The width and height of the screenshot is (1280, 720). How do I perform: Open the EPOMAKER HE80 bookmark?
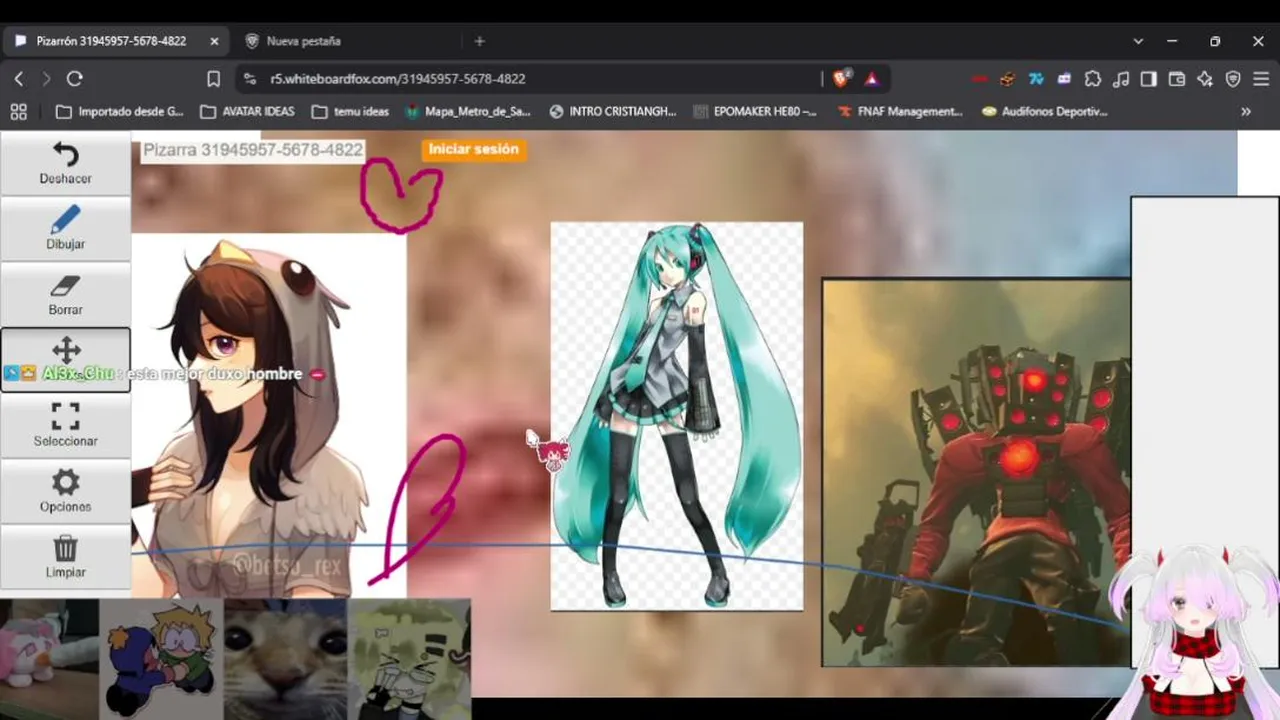click(x=755, y=112)
